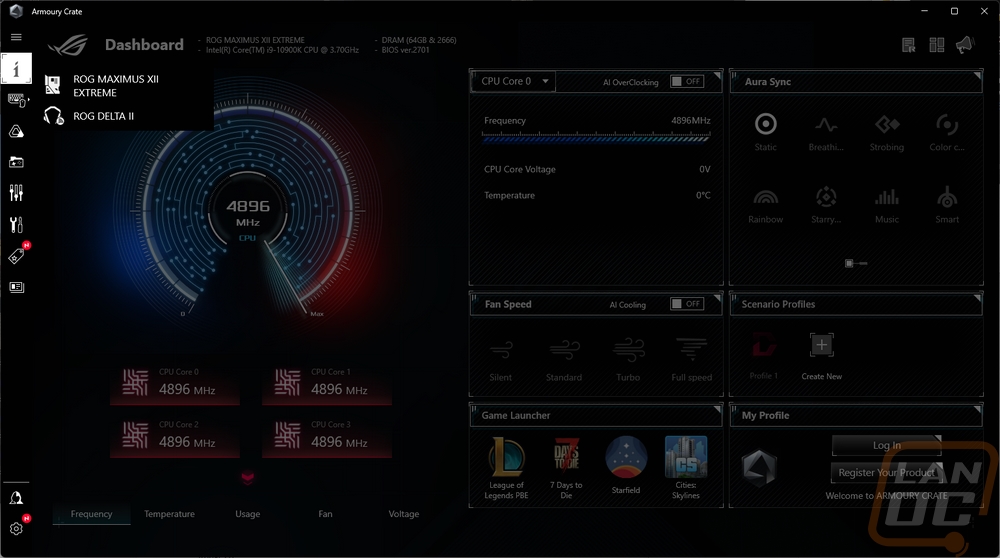This screenshot has width=1000, height=558.
Task: Choose the Turbo fan mode
Action: click(x=628, y=360)
